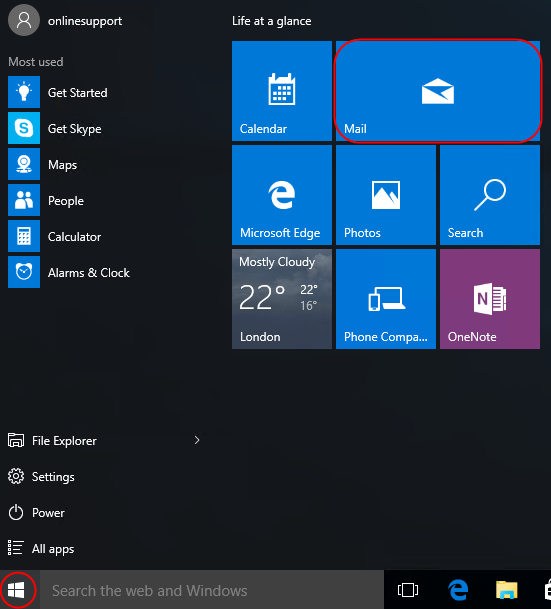Expand the File Explorer jump list arrow

(x=197, y=440)
